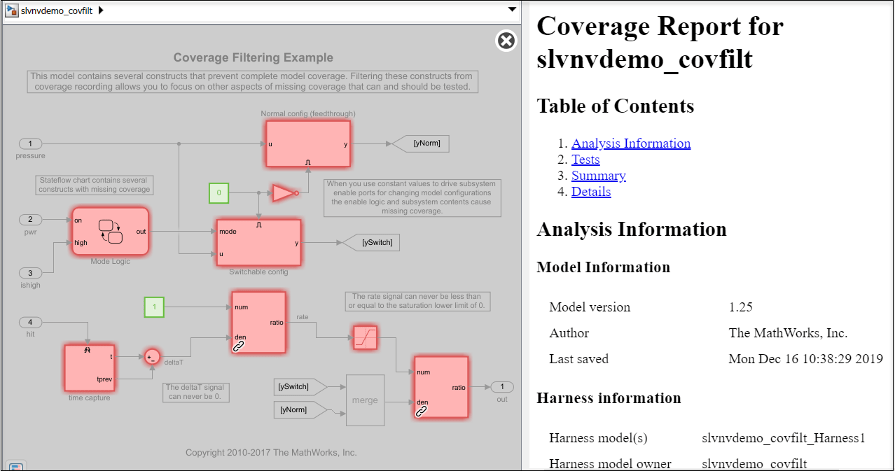Select the upper ratio block fed by constant 1
Viewport: 895px width, 471px height.
pos(259,323)
